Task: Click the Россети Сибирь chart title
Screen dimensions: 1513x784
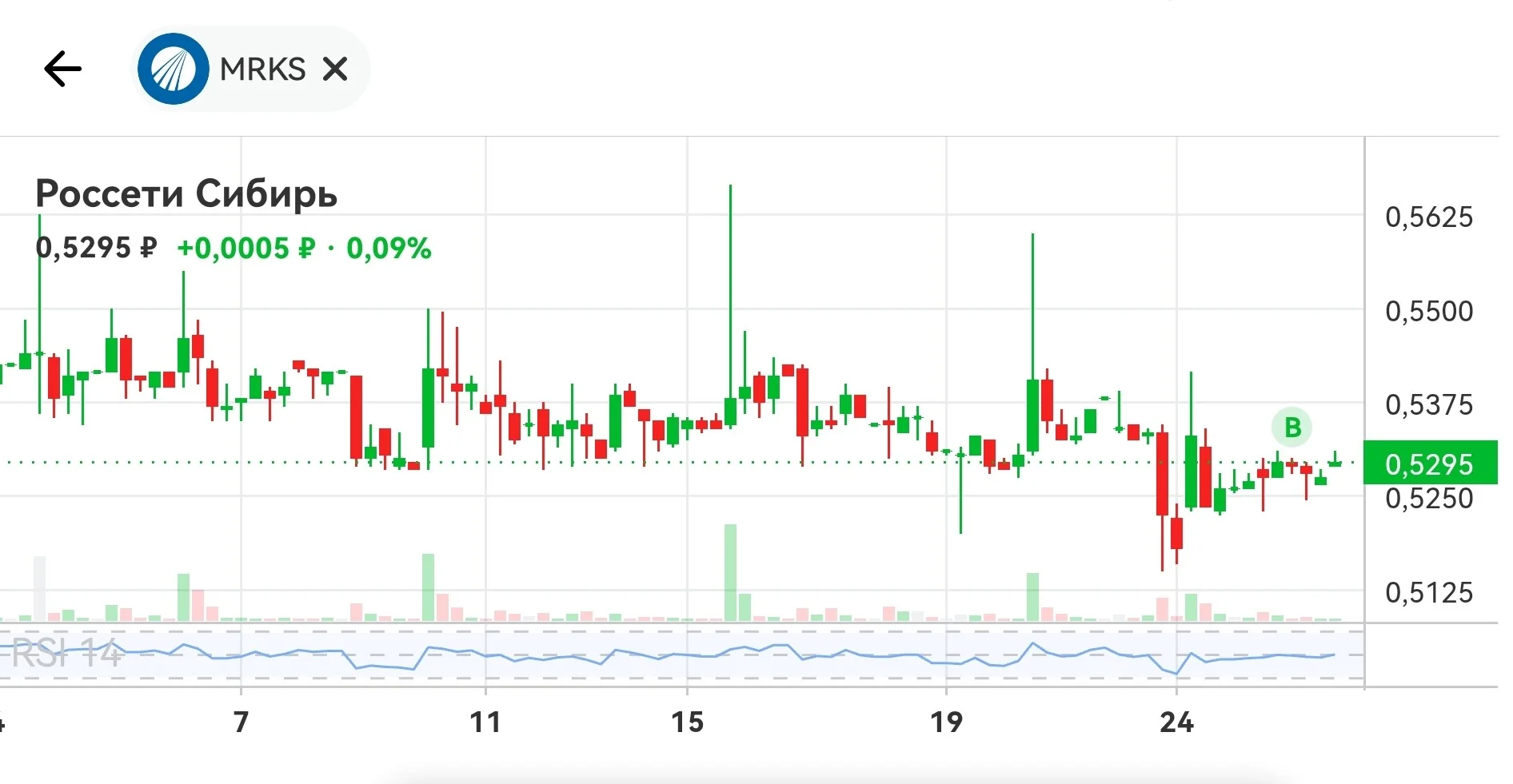Action: click(x=186, y=193)
